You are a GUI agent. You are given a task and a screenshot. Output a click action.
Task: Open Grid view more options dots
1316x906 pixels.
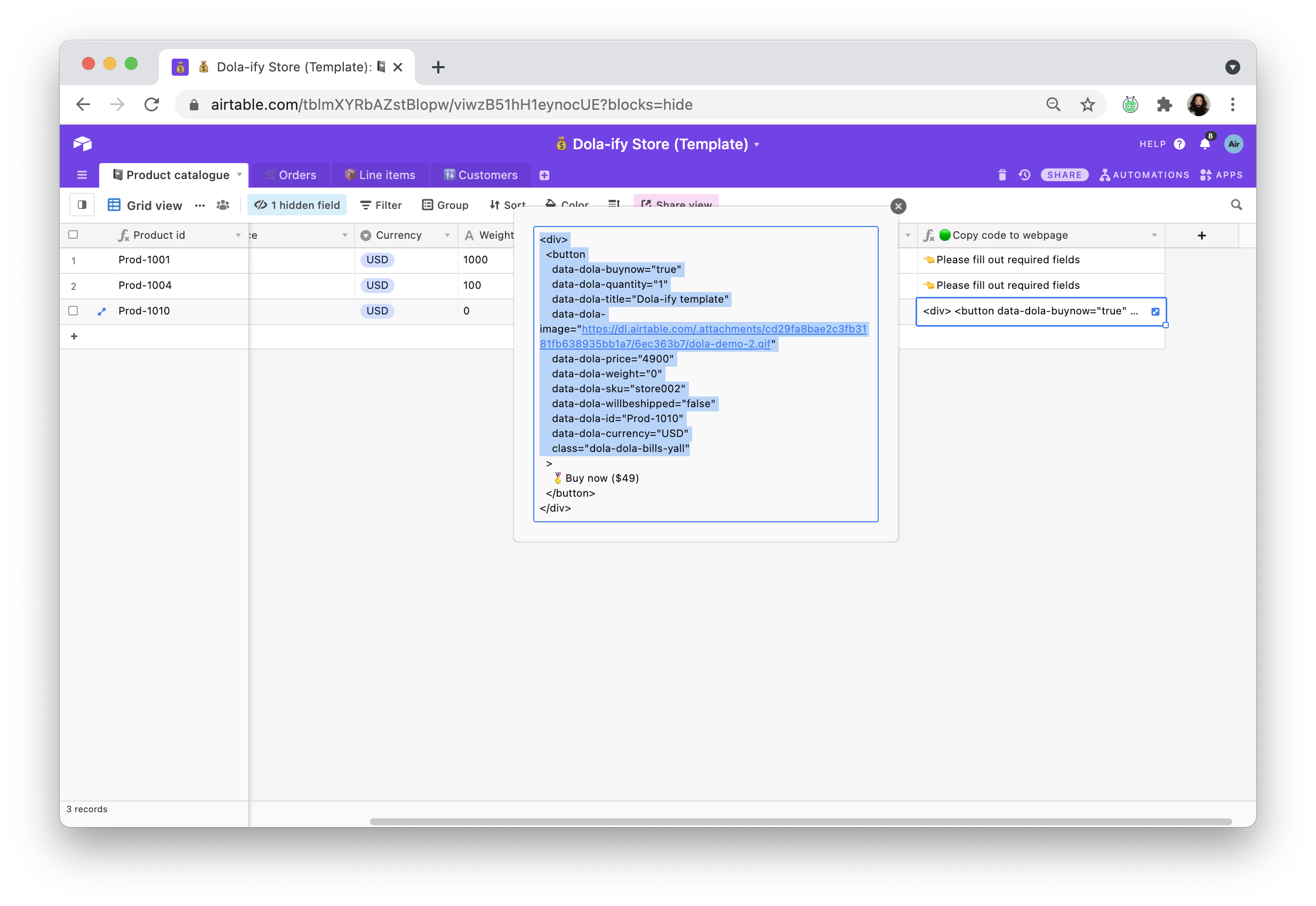click(200, 206)
